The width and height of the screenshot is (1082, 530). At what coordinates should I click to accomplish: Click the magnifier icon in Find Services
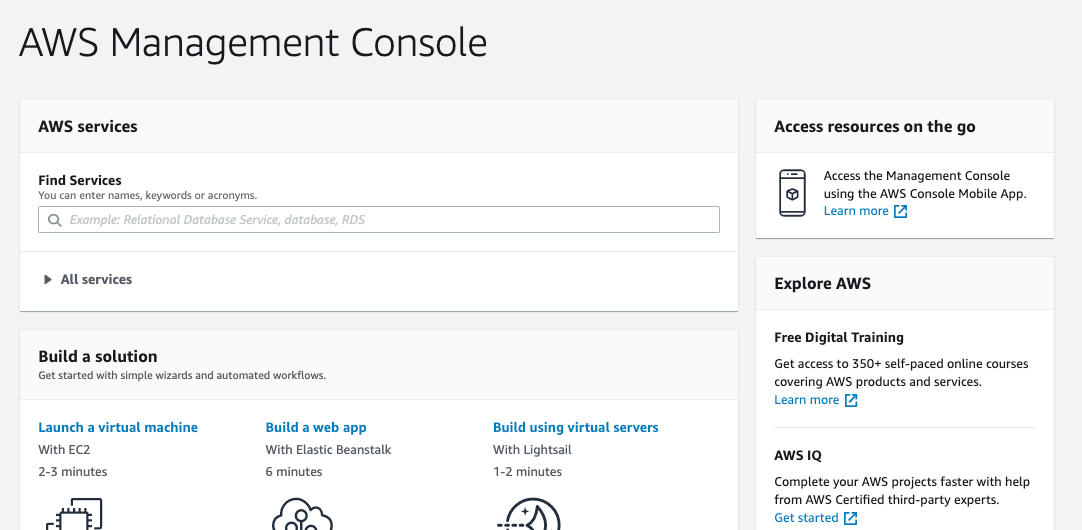coord(55,220)
